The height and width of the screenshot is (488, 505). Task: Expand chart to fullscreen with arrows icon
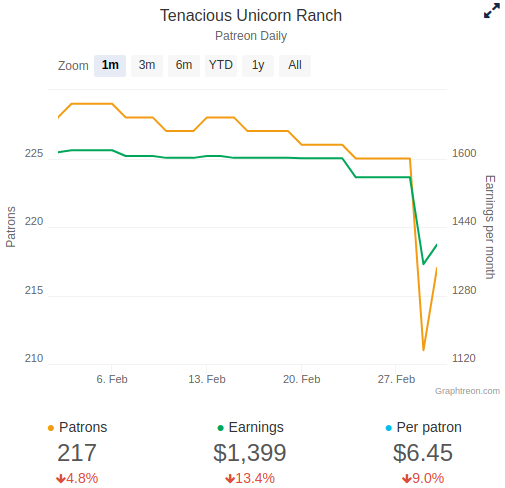[492, 11]
